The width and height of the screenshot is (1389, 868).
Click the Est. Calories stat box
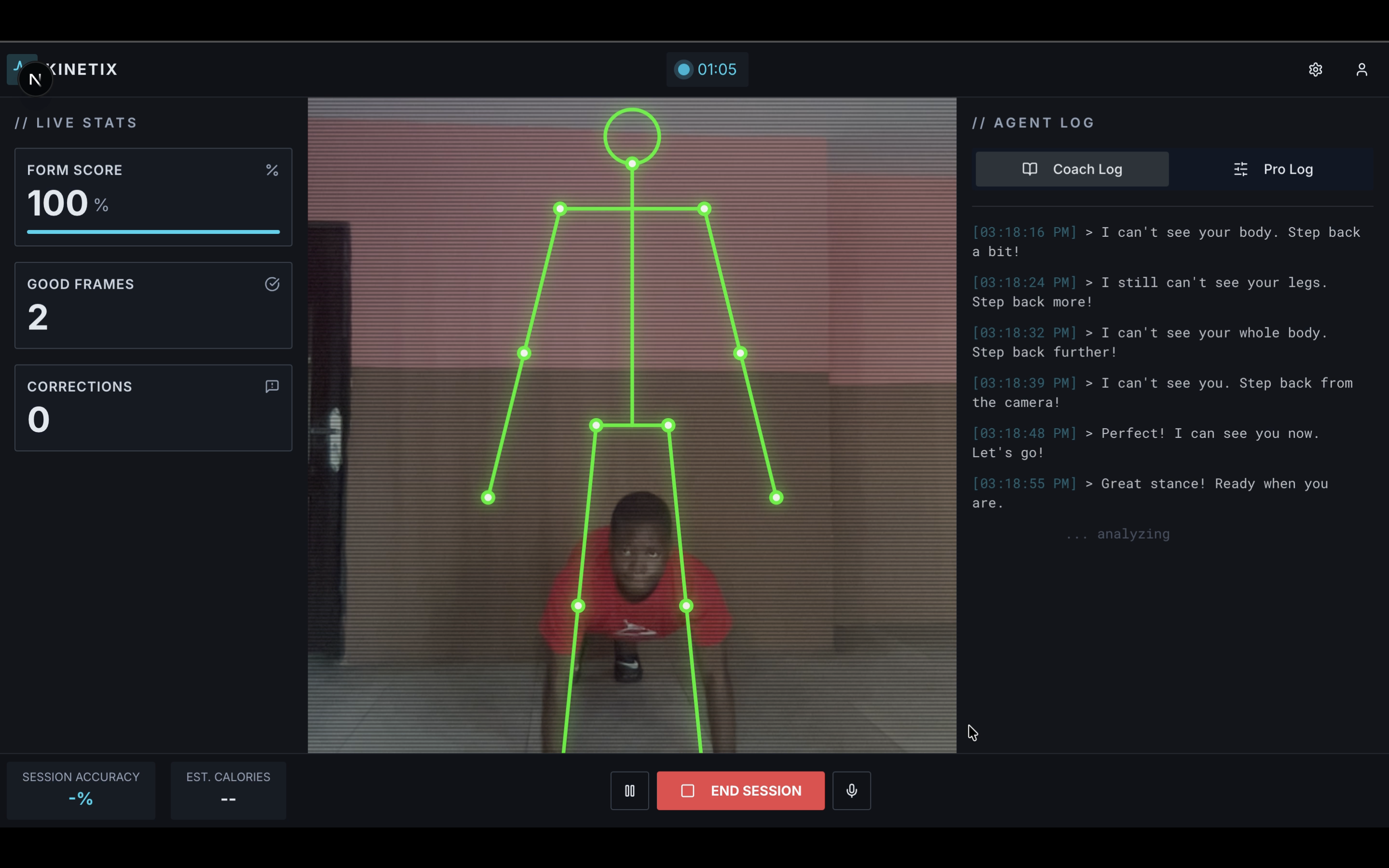[x=228, y=790]
